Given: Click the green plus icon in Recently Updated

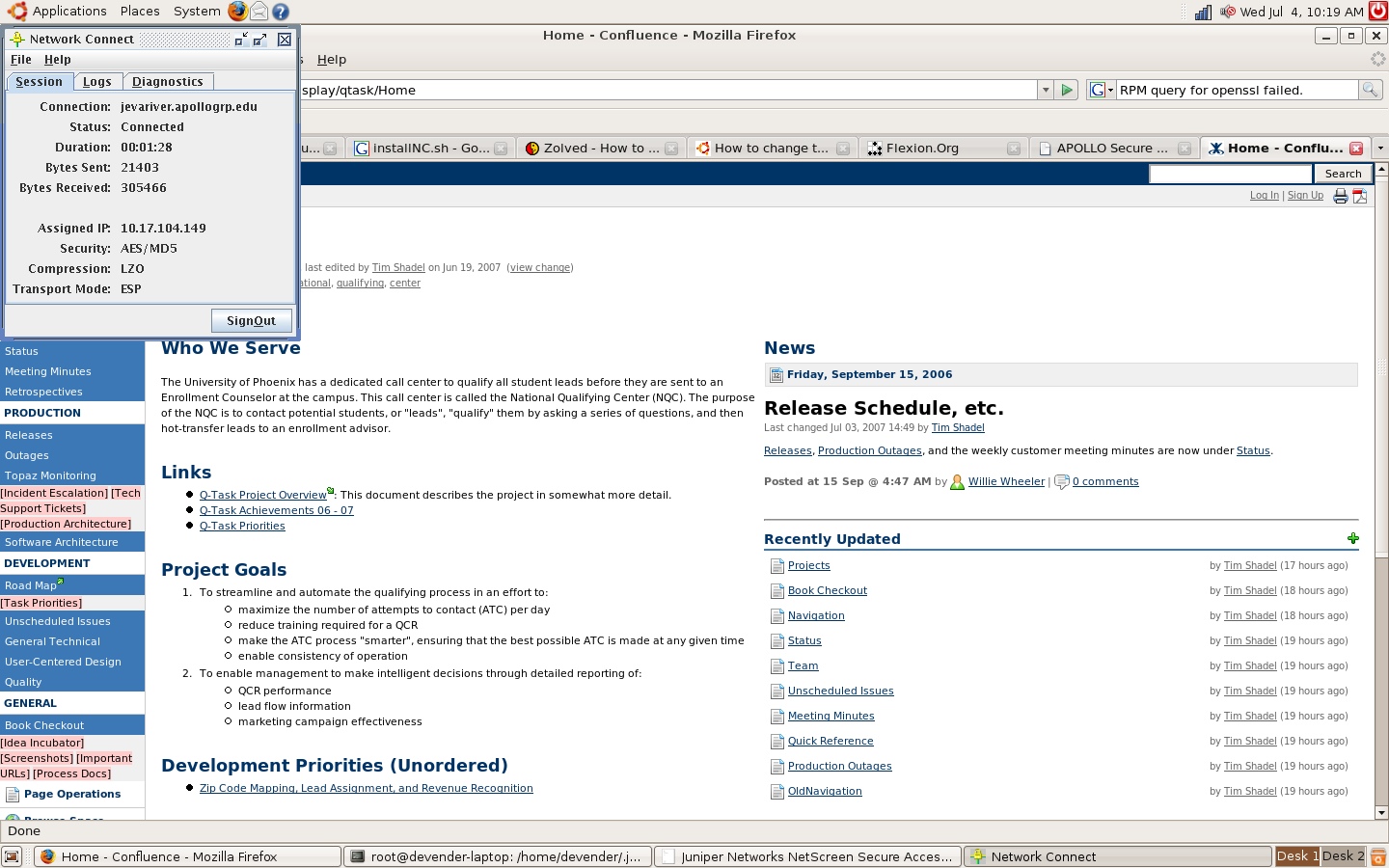Looking at the screenshot, I should pos(1352,538).
